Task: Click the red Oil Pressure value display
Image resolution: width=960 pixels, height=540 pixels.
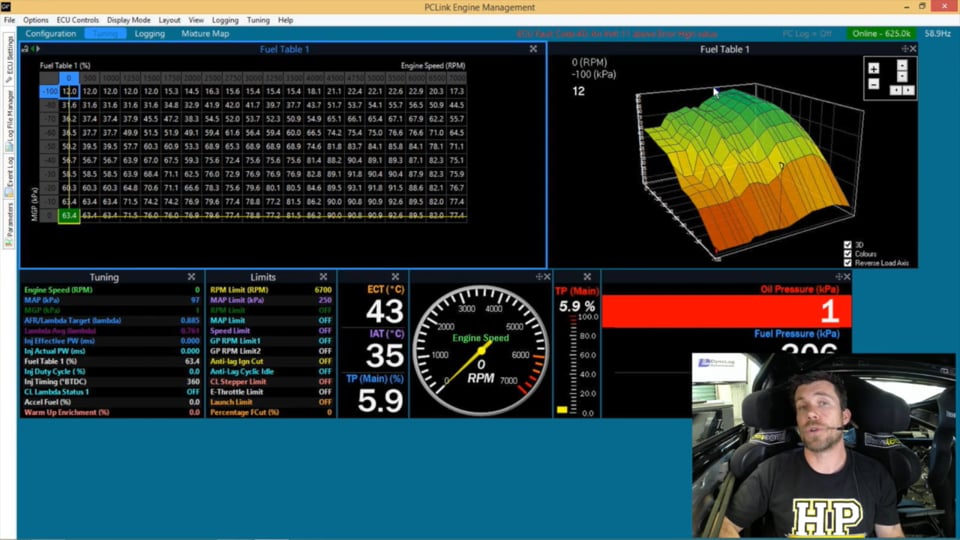Action: pyautogui.click(x=727, y=311)
